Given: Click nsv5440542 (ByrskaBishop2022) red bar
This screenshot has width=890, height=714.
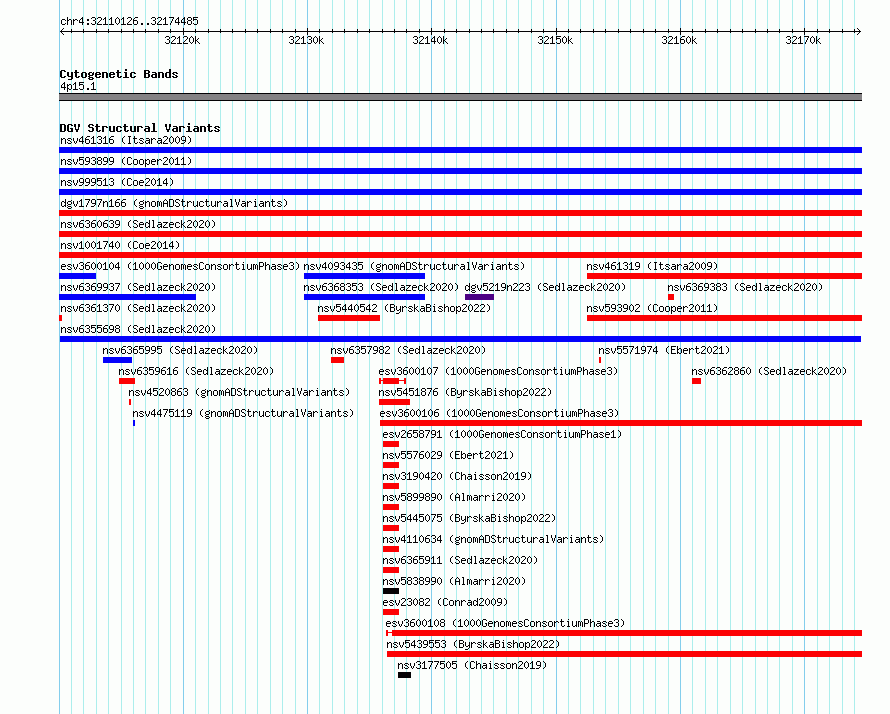Looking at the screenshot, I should point(349,318).
